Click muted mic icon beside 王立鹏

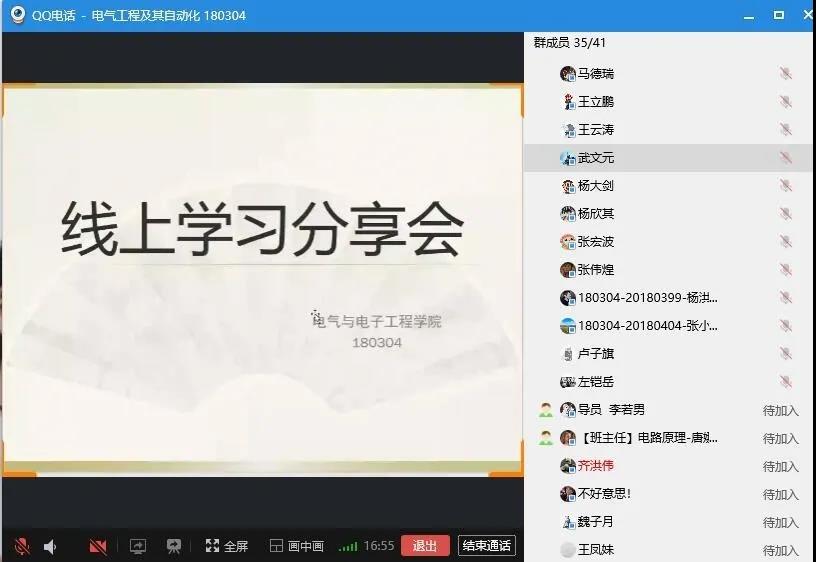click(x=785, y=102)
